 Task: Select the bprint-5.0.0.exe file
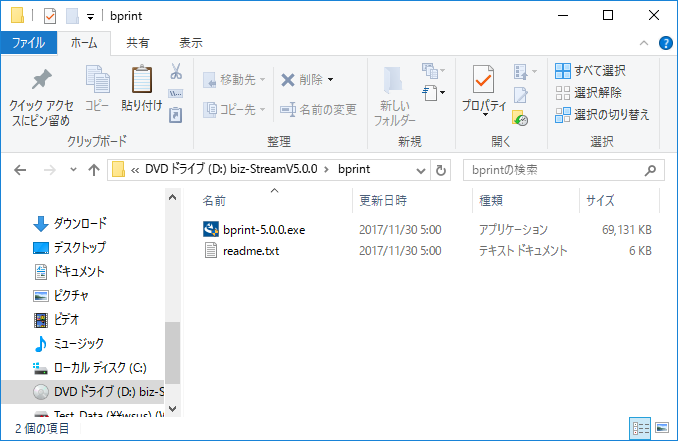pyautogui.click(x=264, y=229)
